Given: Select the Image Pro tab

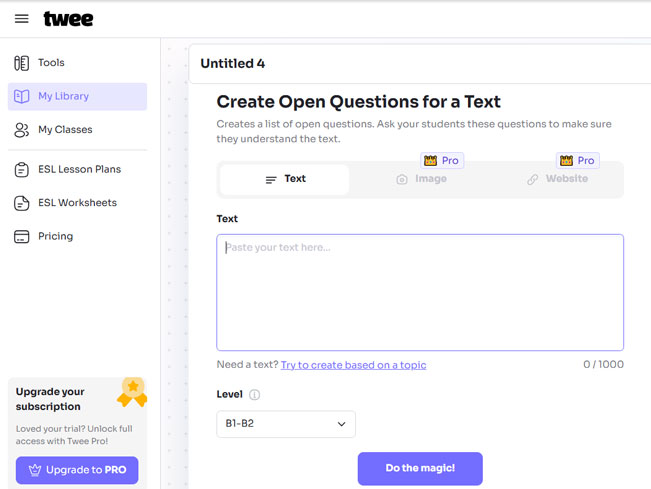Looking at the screenshot, I should 421,179.
